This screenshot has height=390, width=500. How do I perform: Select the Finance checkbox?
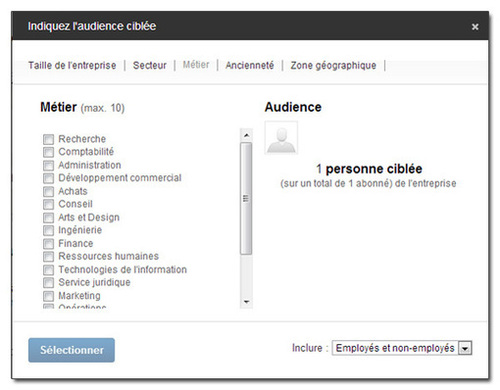click(x=48, y=244)
